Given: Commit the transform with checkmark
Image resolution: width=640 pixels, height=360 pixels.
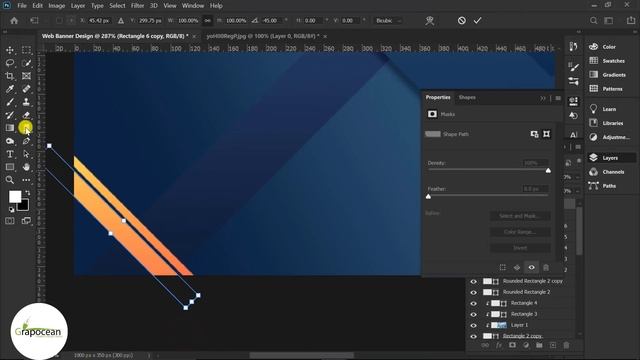Looking at the screenshot, I should coord(478,20).
